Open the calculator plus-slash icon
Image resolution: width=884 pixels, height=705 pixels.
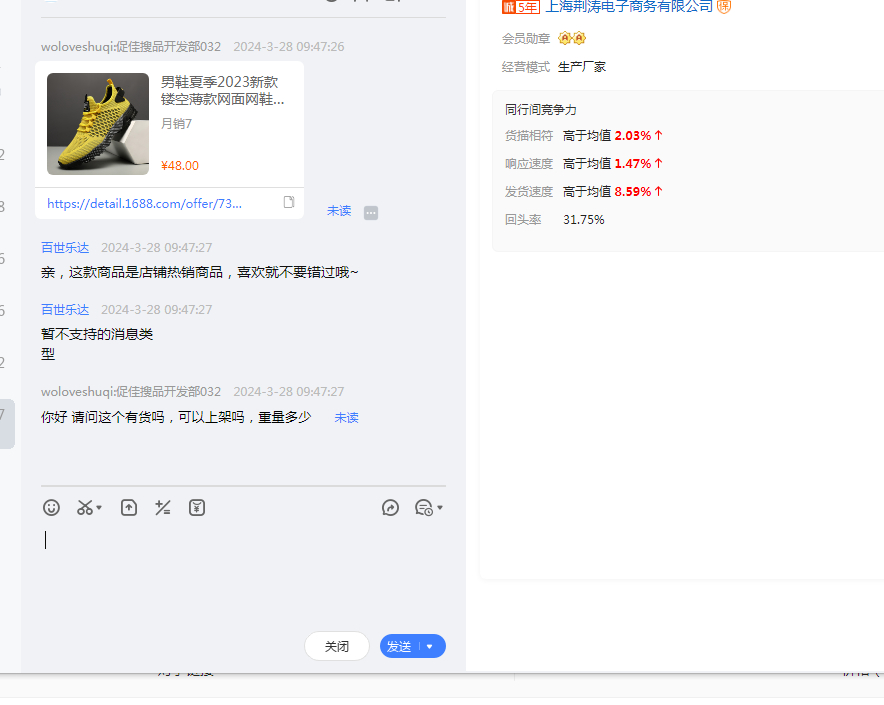163,508
